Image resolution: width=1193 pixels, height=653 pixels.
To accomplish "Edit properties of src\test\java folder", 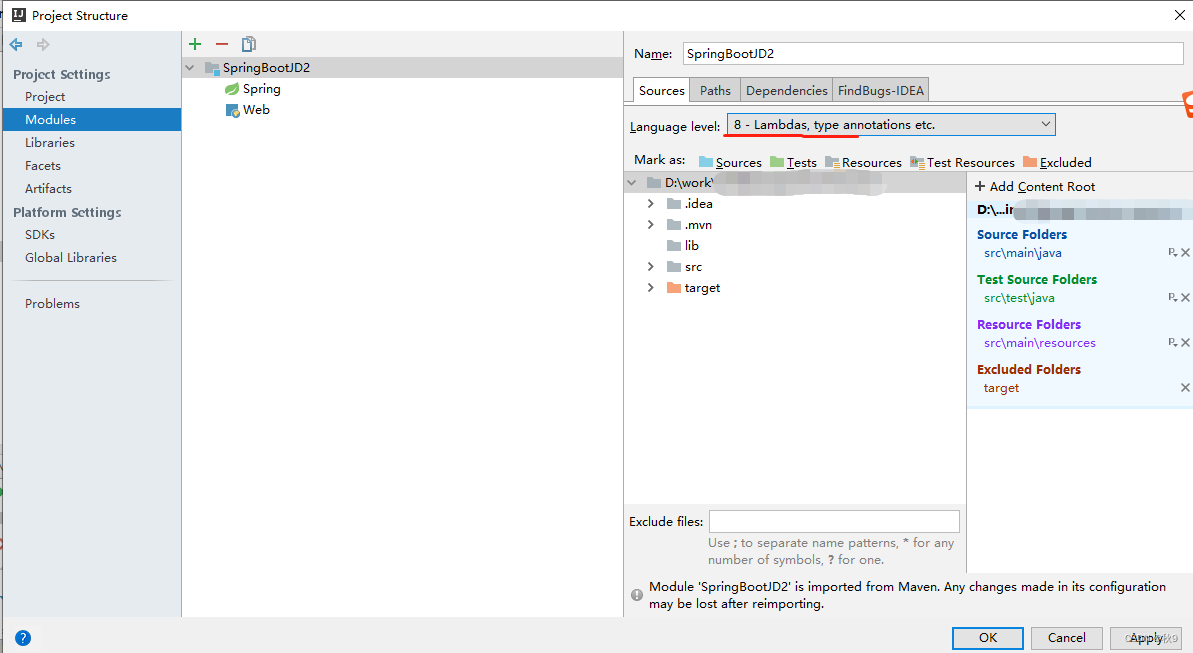I will tap(1172, 298).
